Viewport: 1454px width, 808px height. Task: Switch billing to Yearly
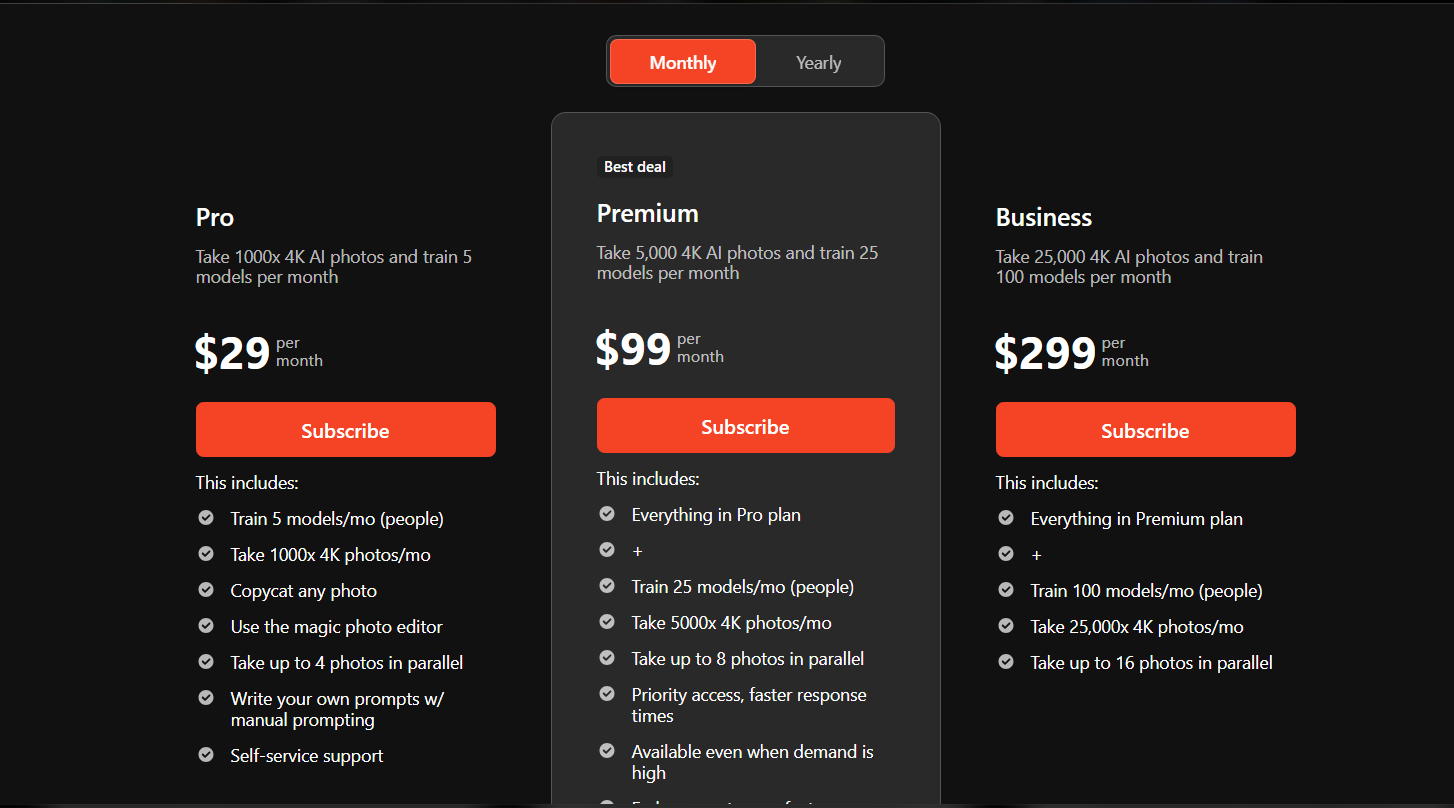[818, 62]
